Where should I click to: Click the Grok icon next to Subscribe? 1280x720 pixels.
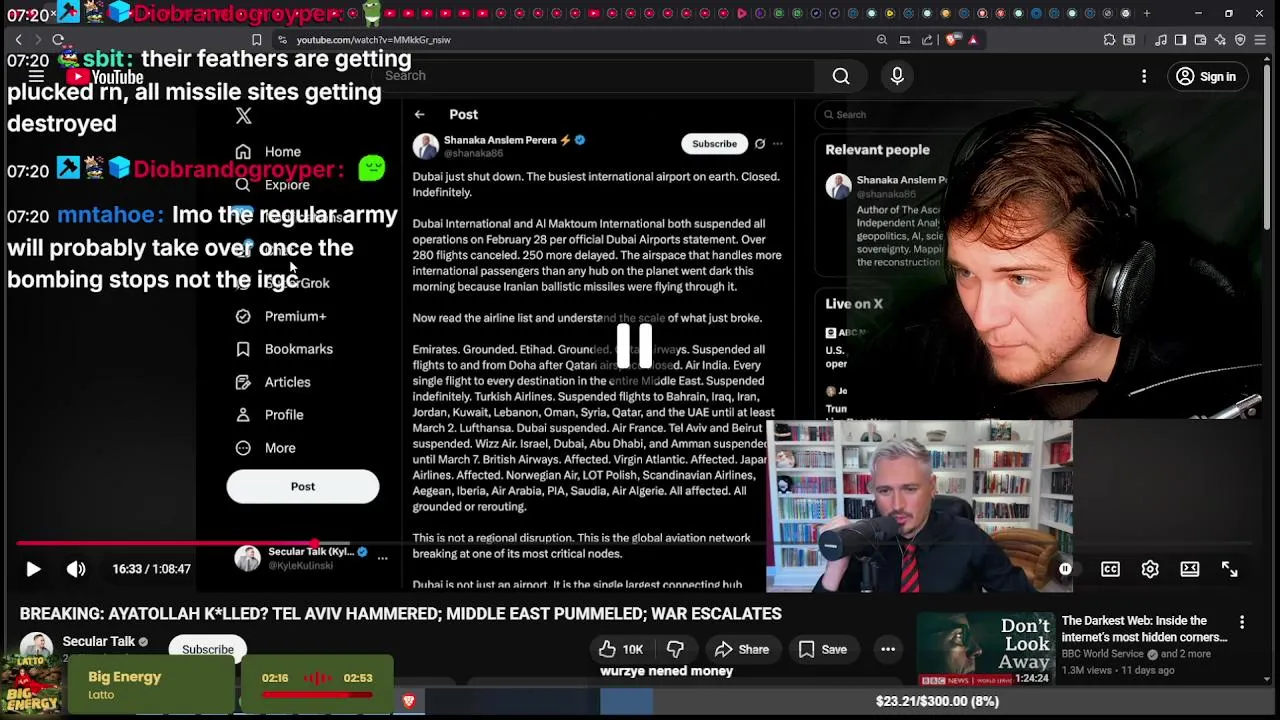pyautogui.click(x=760, y=144)
